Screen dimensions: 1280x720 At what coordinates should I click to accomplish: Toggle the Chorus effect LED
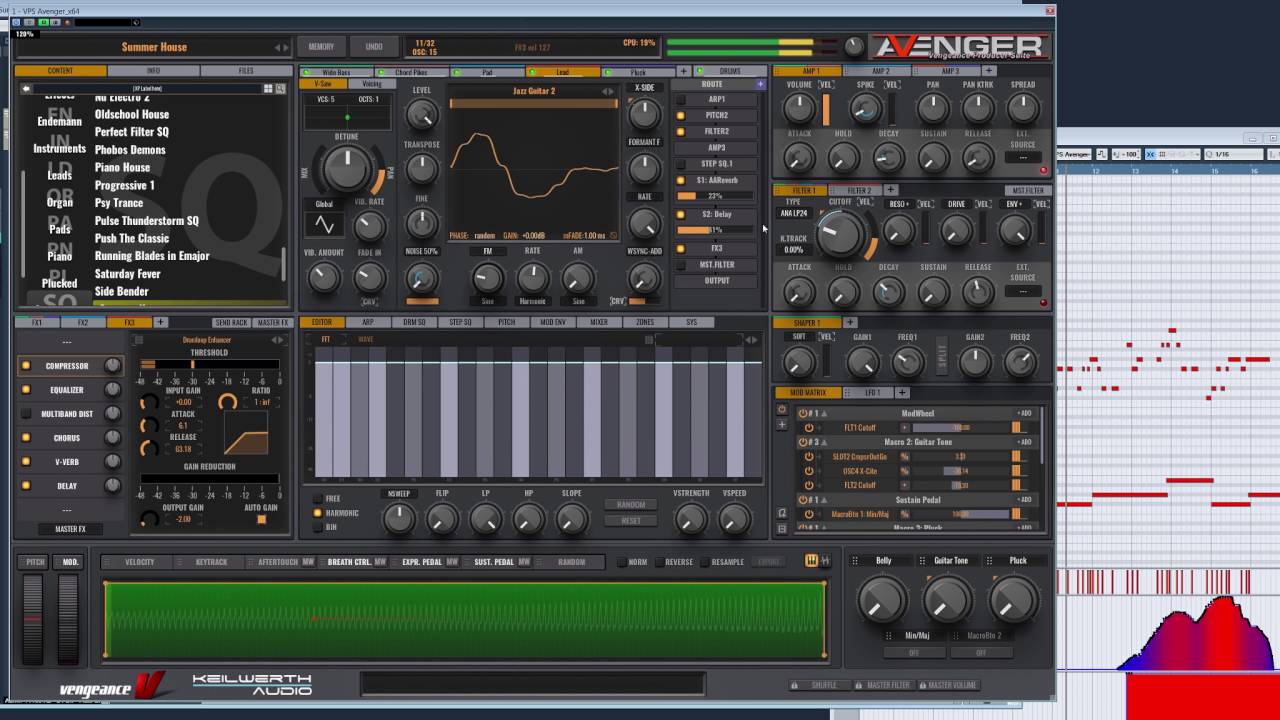(x=26, y=438)
